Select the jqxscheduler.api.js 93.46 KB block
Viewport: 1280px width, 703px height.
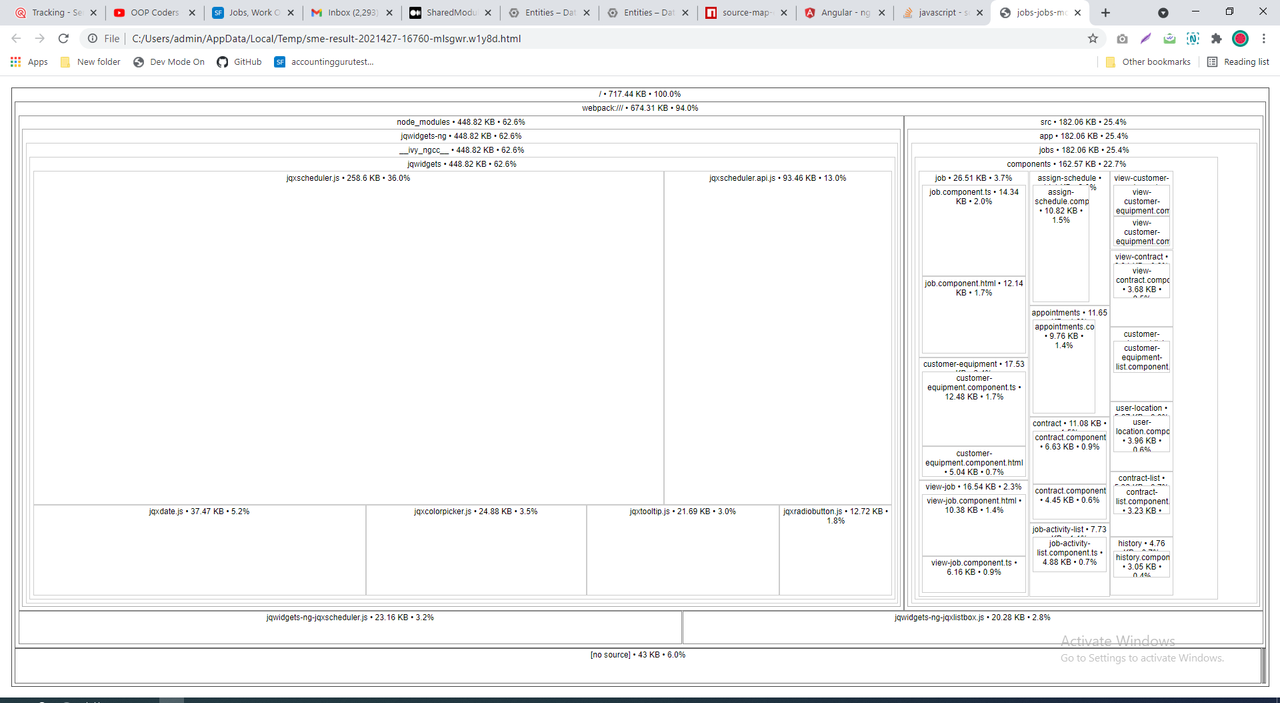[777, 338]
